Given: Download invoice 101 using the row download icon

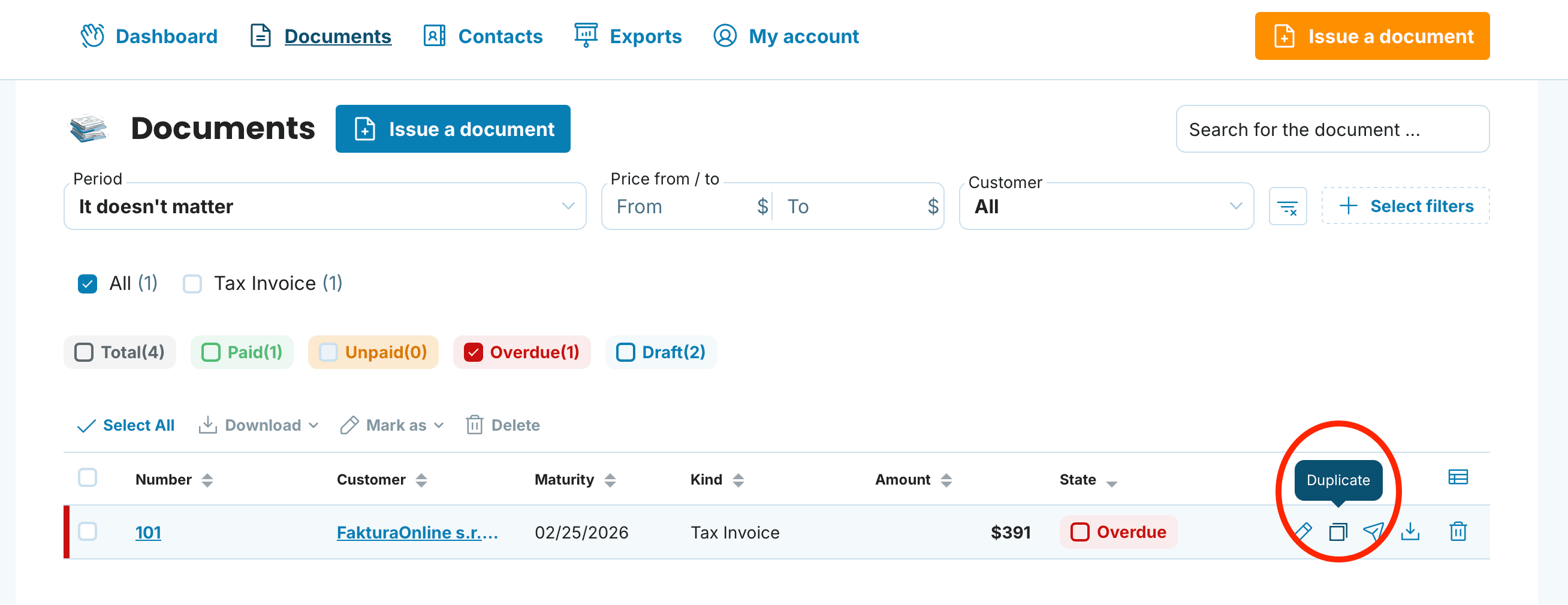Looking at the screenshot, I should pyautogui.click(x=1410, y=532).
